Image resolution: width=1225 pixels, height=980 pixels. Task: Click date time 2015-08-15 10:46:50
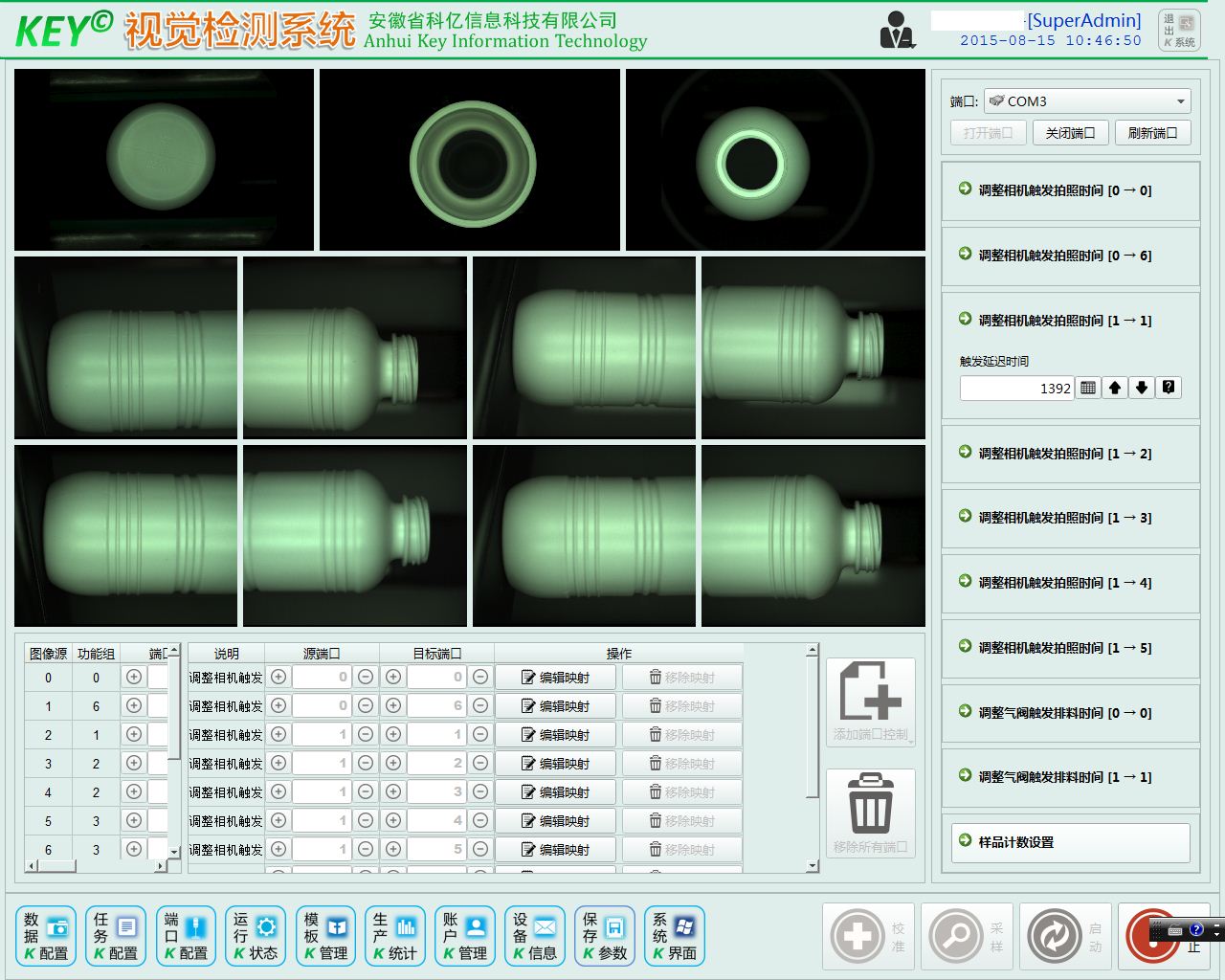(x=1051, y=41)
